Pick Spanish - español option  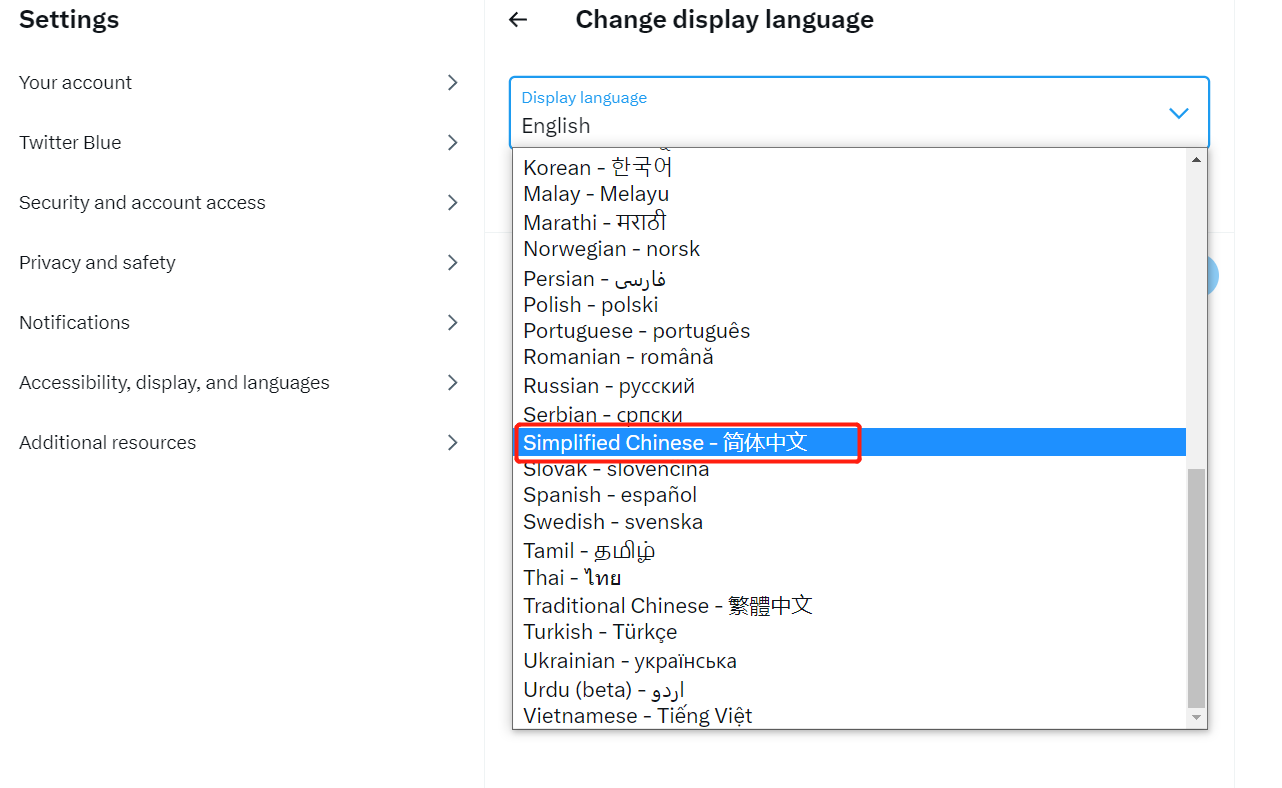tap(609, 495)
